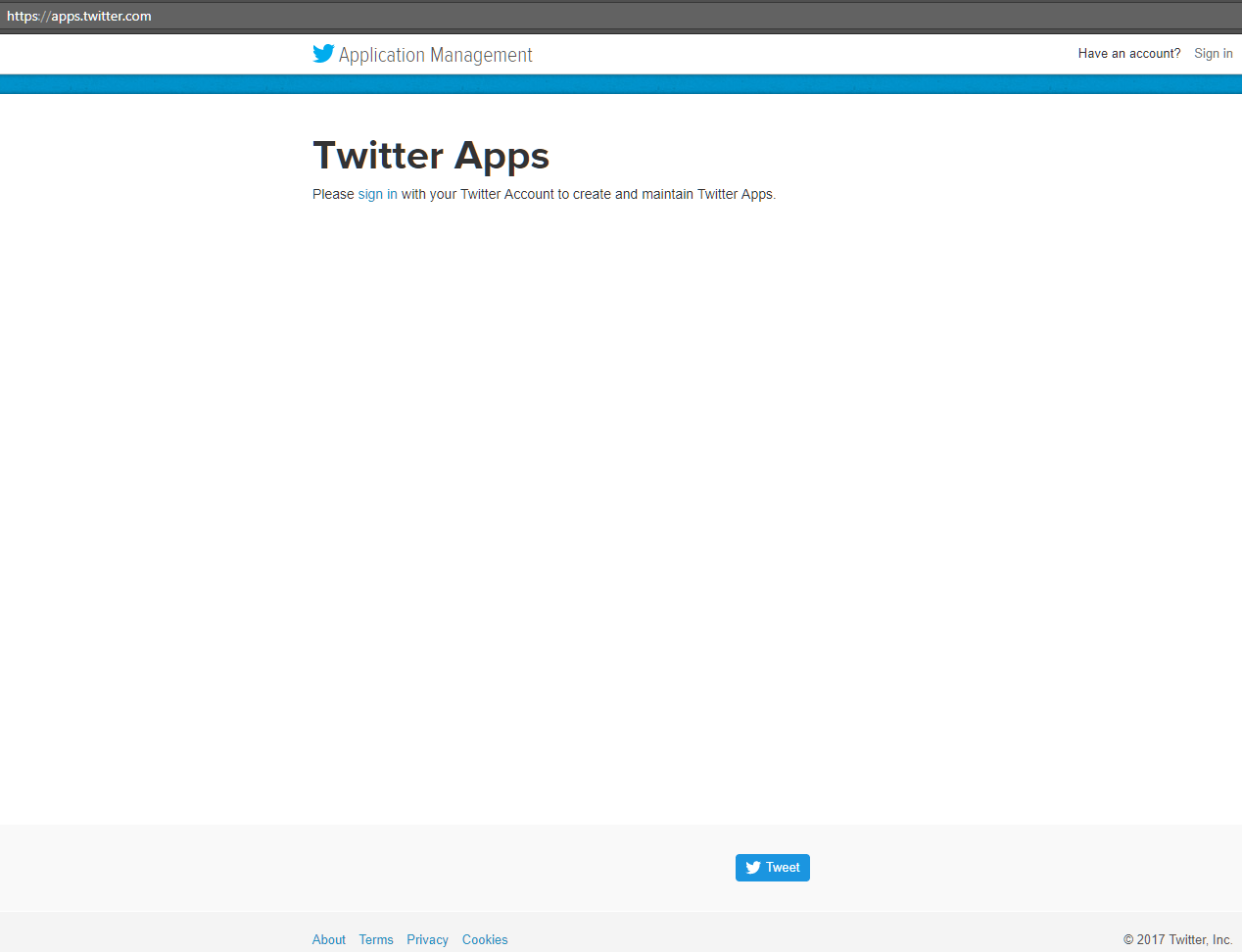Screen dimensions: 1242x952
Task: Click the '© 2017 Twitter, Inc.' copyright text
Action: point(1177,939)
